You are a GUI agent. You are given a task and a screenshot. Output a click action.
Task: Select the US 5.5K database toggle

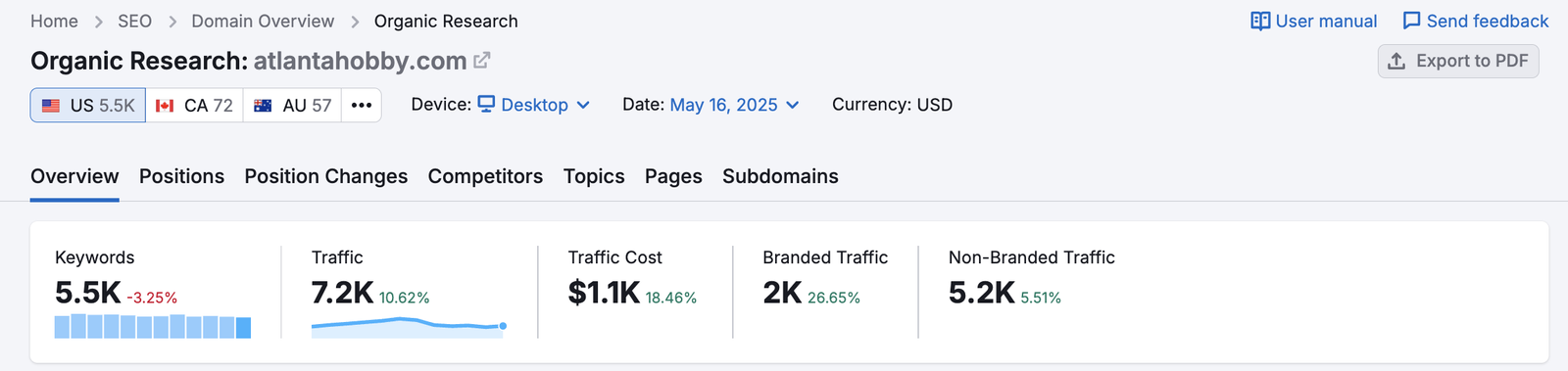[88, 105]
